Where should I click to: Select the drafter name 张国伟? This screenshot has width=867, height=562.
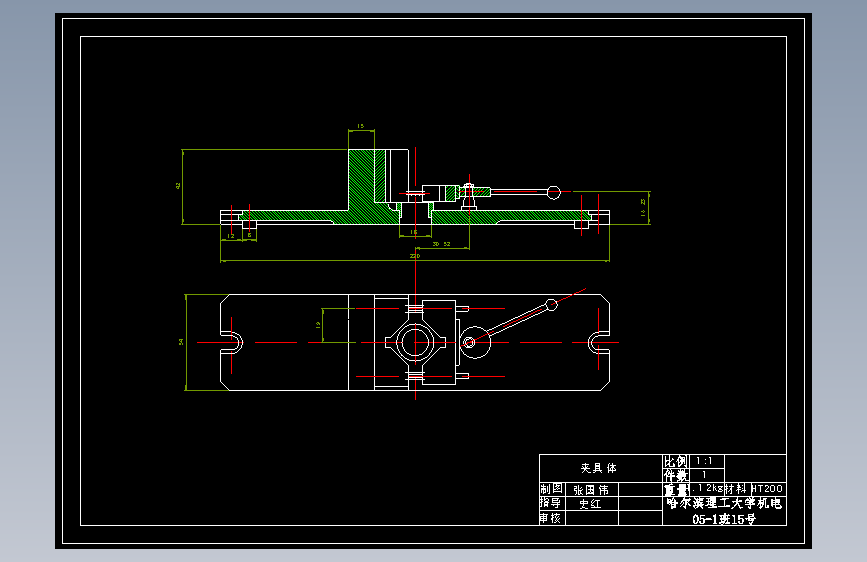coord(591,490)
